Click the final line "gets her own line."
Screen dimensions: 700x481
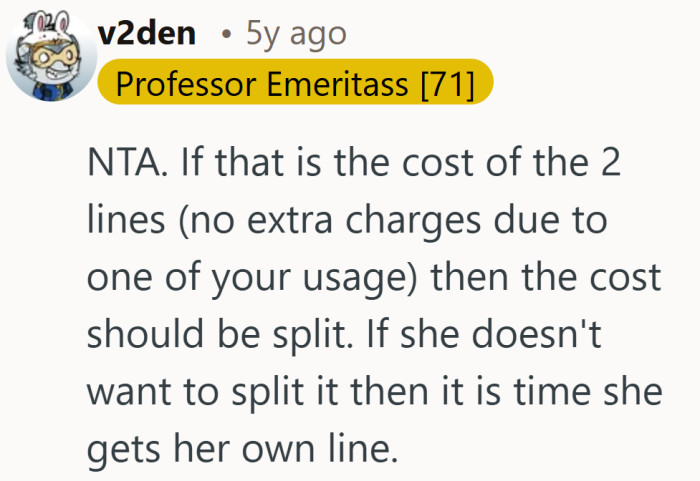pyautogui.click(x=242, y=449)
